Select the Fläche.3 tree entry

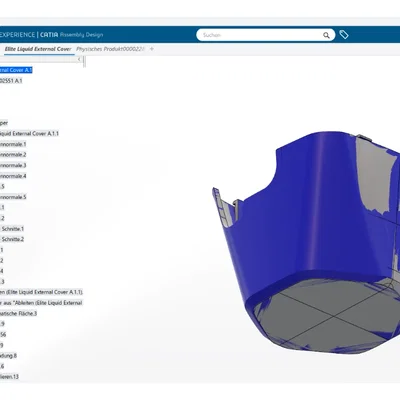(x=18, y=314)
